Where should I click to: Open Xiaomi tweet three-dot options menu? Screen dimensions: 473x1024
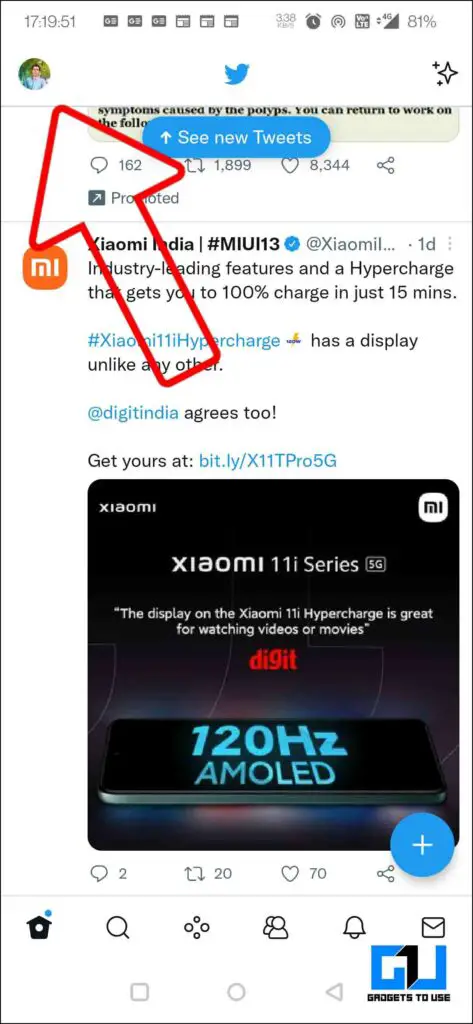point(449,244)
